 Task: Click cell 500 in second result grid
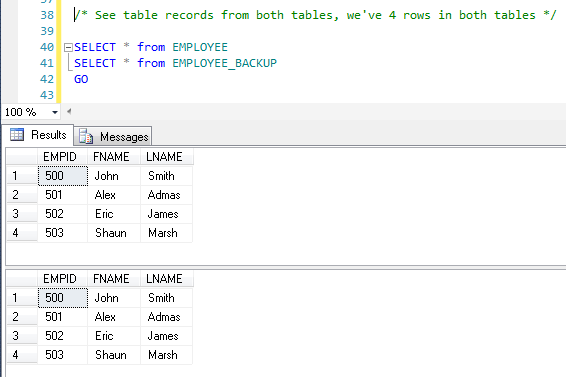coord(63,298)
